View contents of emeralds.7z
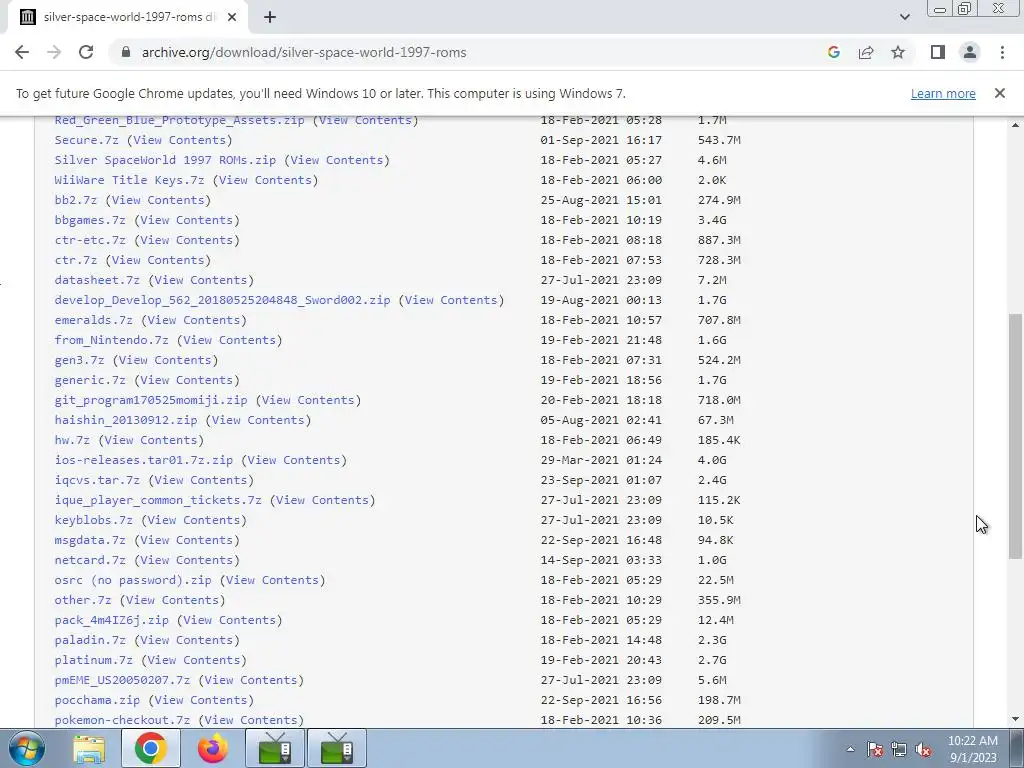1024x768 pixels. [x=194, y=320]
